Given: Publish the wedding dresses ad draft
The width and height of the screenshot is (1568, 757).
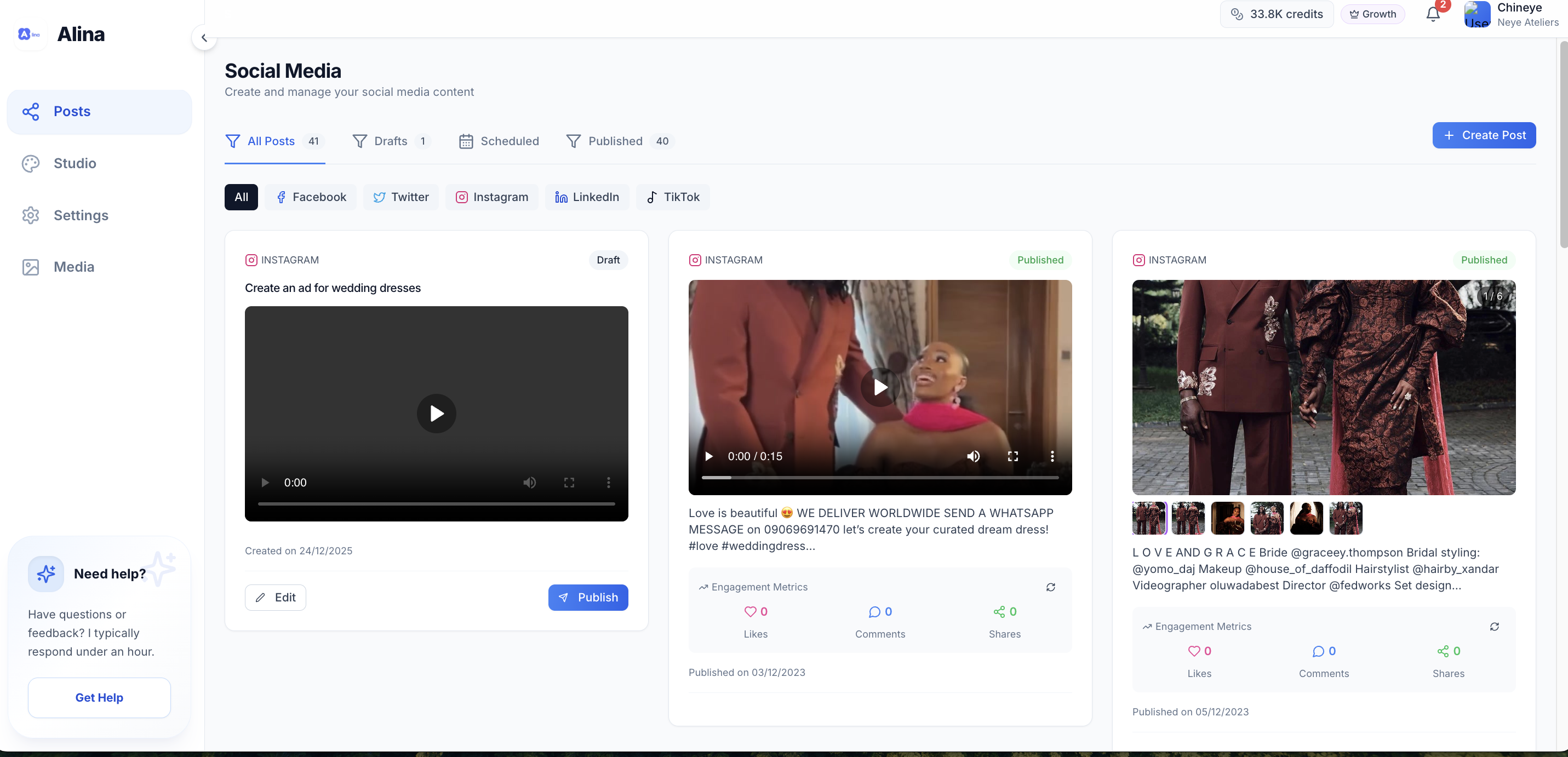Looking at the screenshot, I should (x=588, y=597).
